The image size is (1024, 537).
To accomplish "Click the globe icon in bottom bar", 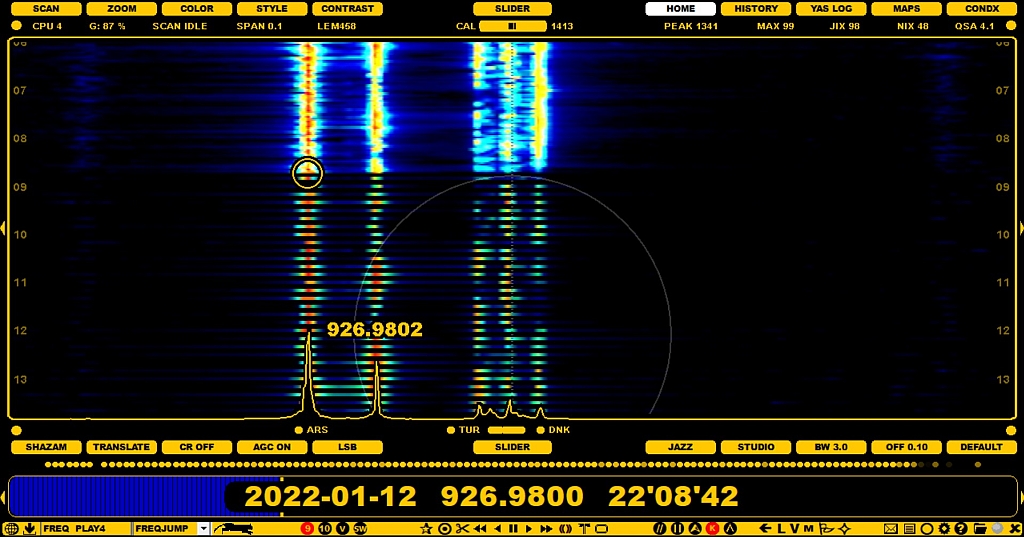I will [x=11, y=528].
